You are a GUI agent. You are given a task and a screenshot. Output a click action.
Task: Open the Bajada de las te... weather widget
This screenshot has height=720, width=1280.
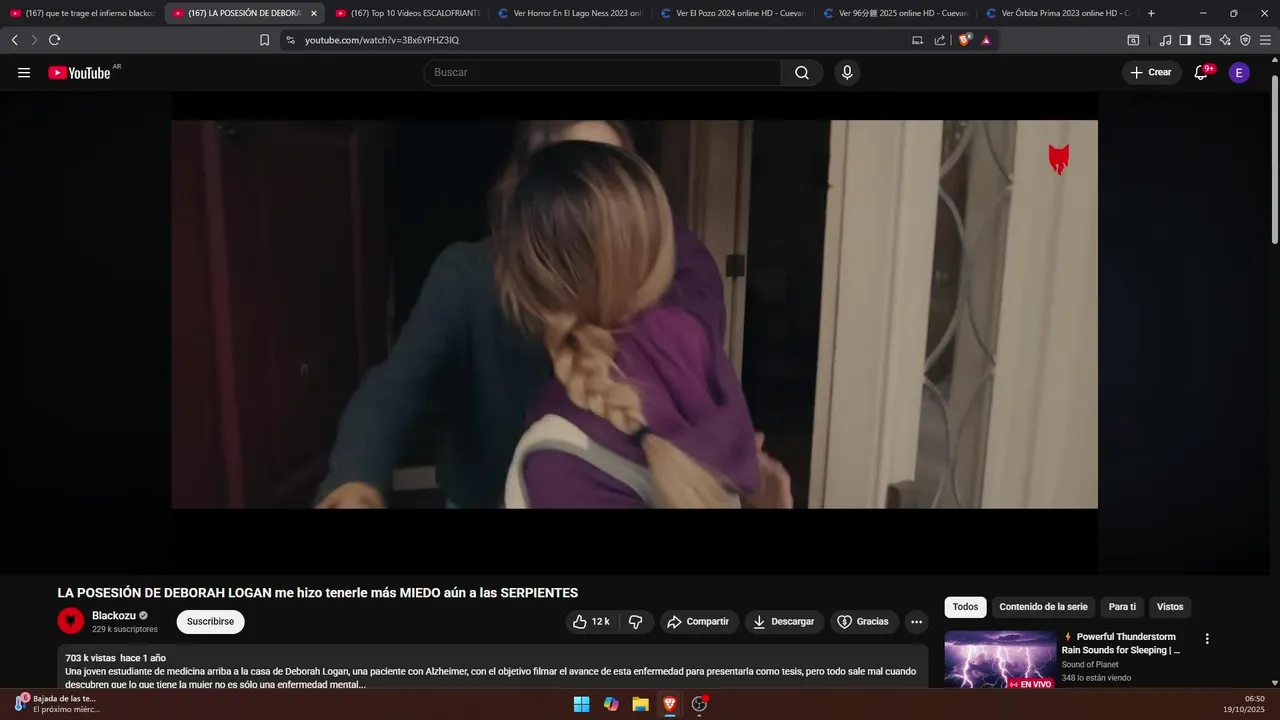click(x=57, y=704)
